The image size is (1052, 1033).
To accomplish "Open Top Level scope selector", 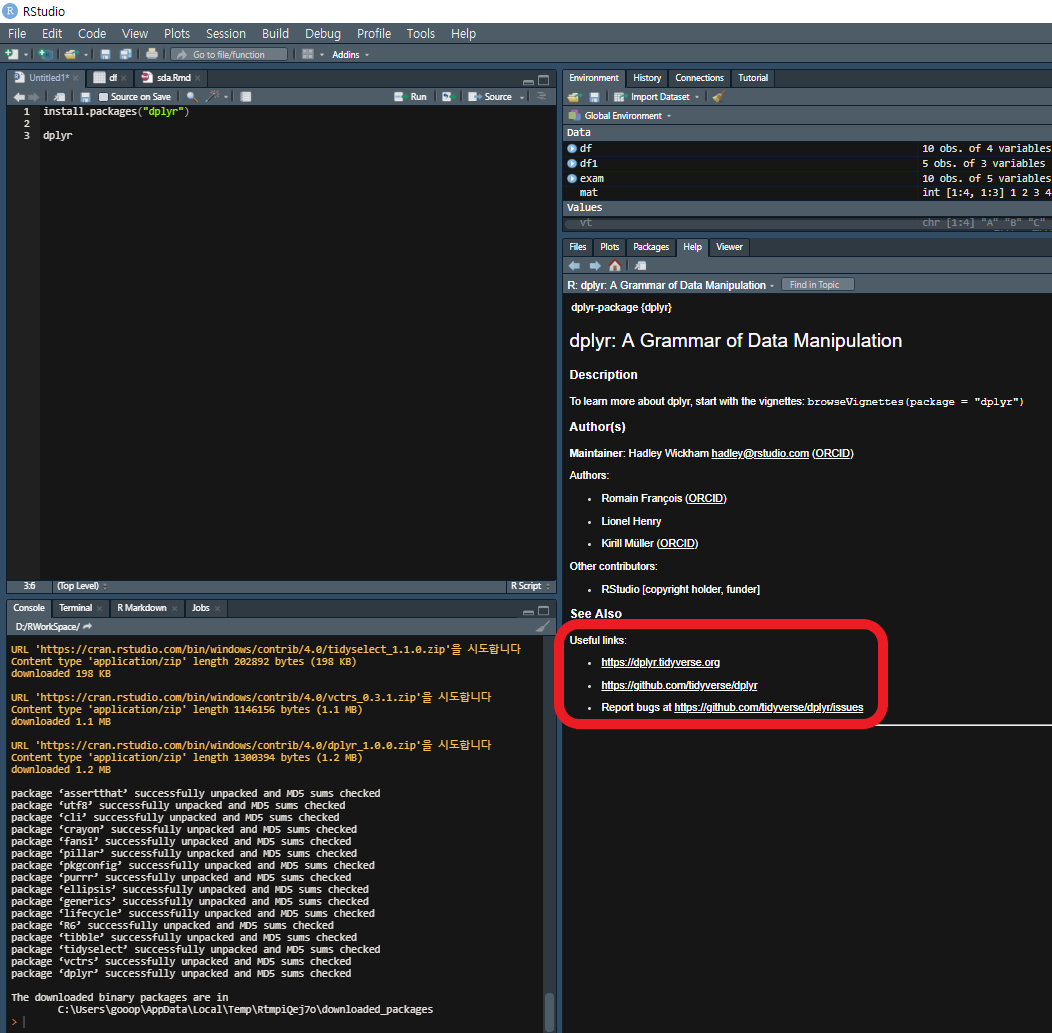I will point(82,586).
